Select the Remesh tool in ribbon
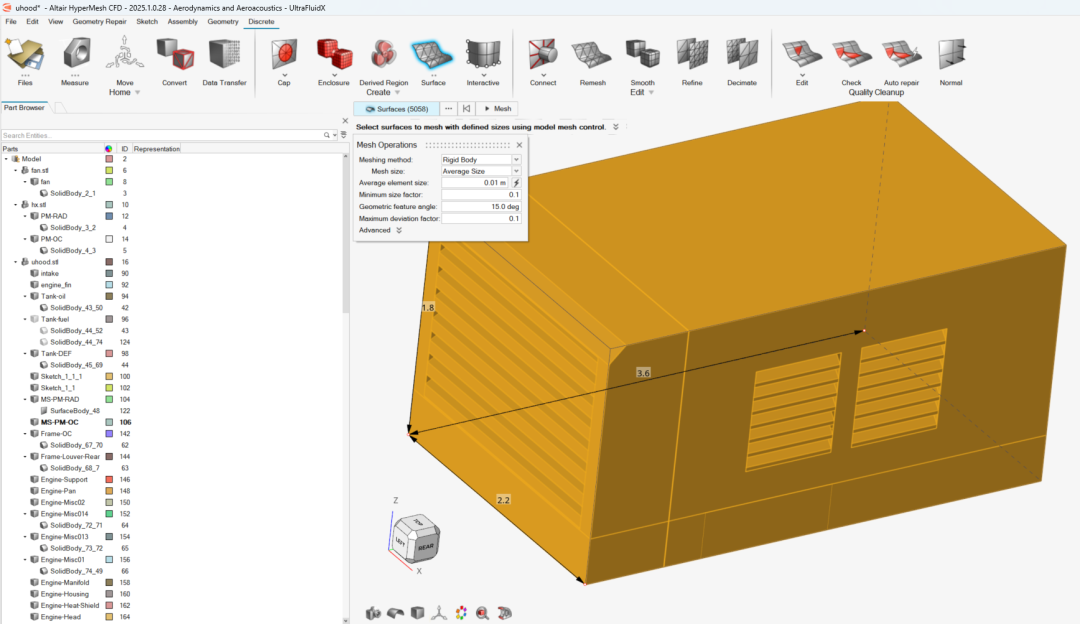The width and height of the screenshot is (1080, 624). click(x=592, y=55)
